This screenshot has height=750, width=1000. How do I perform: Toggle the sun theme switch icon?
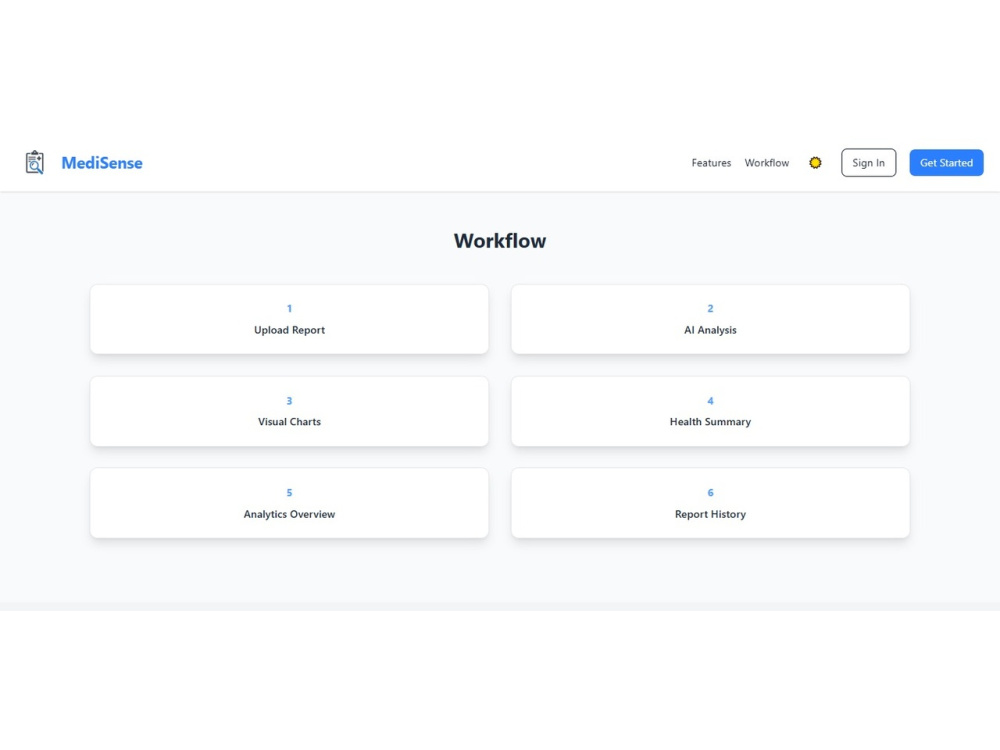[x=815, y=163]
